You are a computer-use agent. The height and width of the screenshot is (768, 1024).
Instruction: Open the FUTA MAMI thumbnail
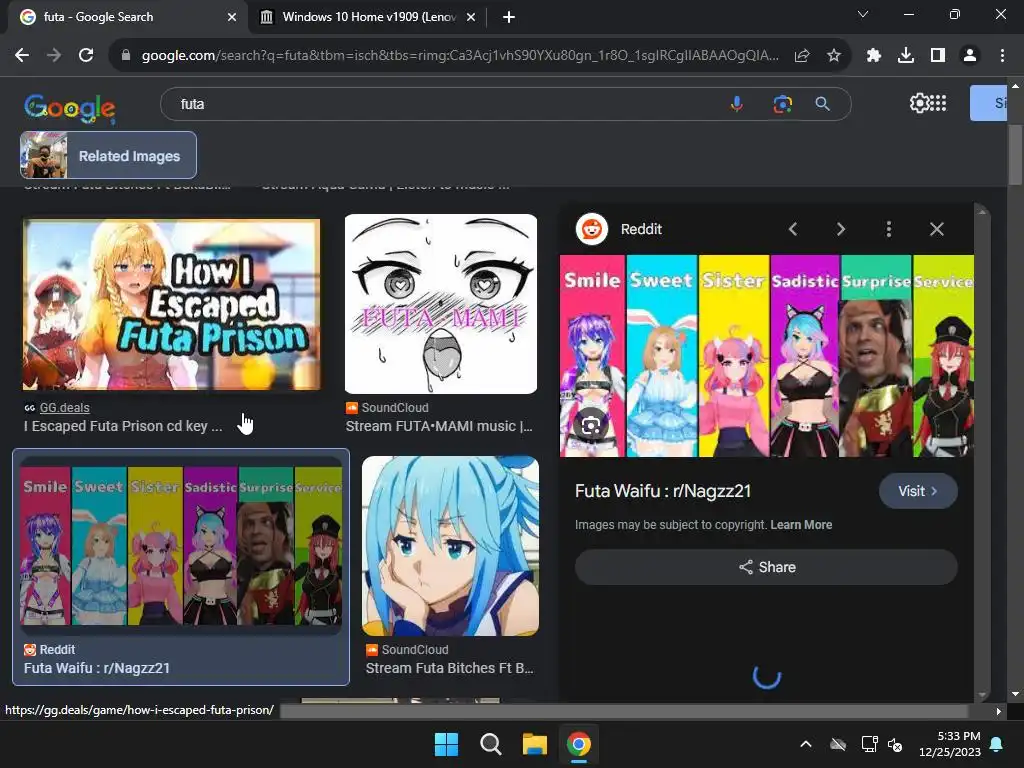point(441,304)
